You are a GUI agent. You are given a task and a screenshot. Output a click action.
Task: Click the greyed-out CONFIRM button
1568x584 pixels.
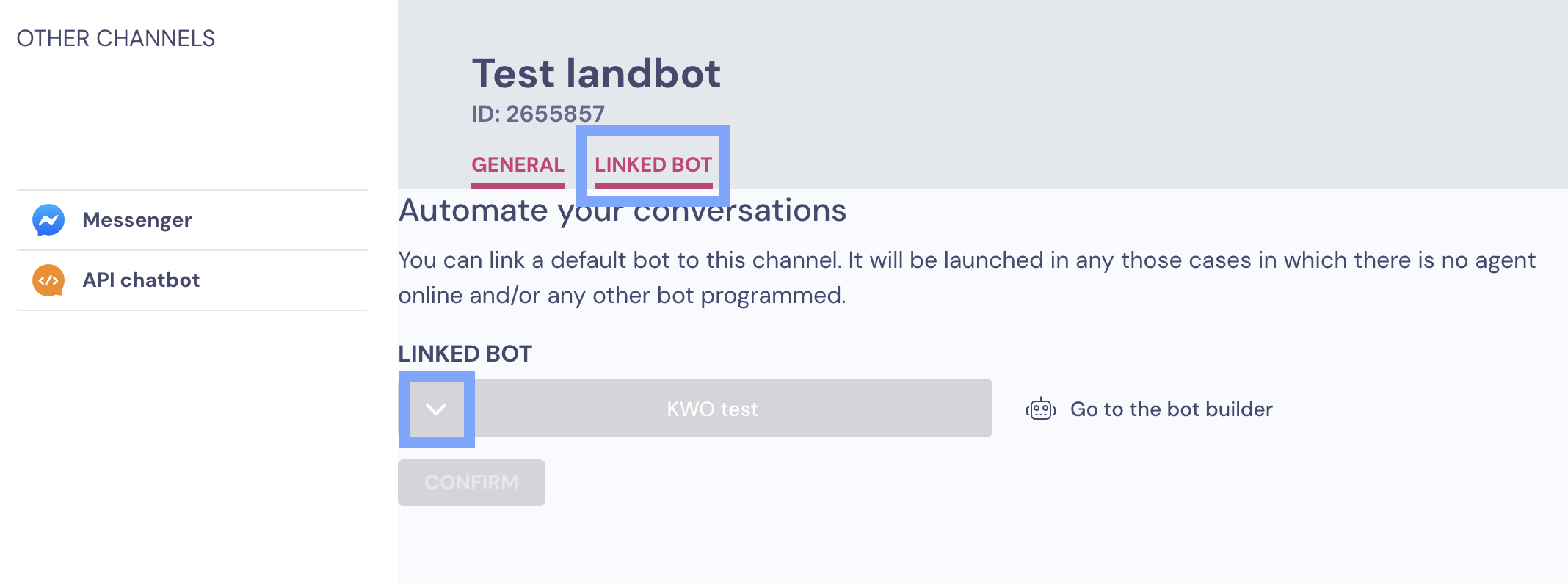click(471, 483)
